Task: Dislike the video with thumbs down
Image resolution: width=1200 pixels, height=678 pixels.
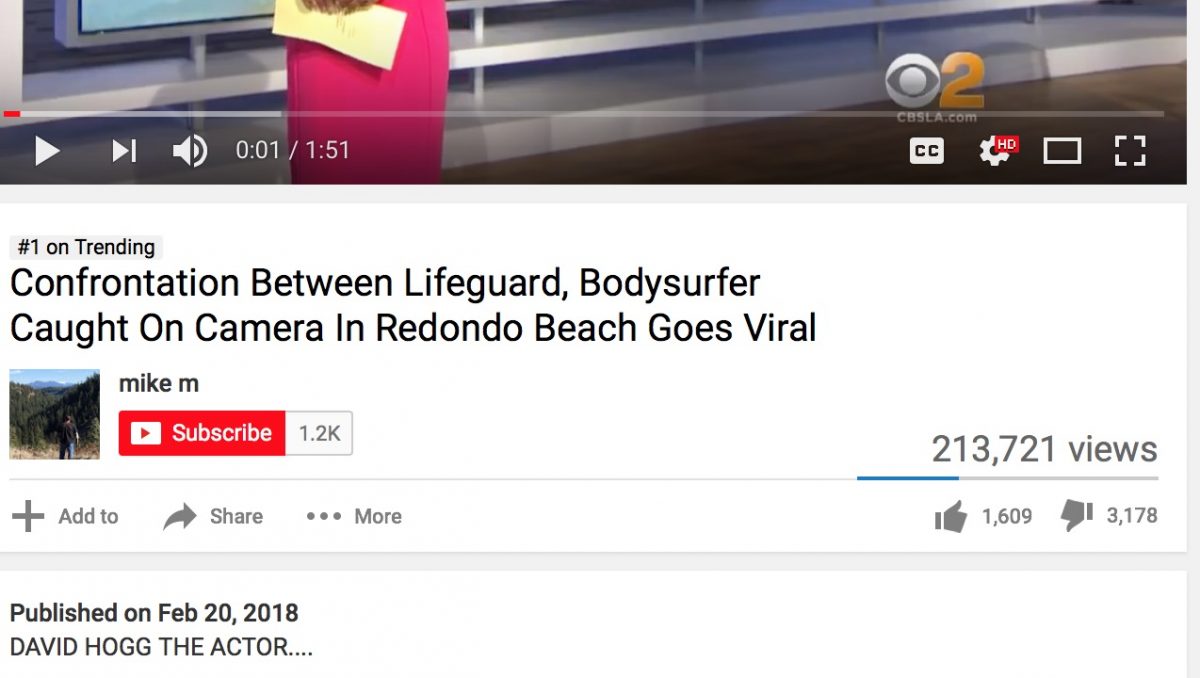Action: [1076, 515]
